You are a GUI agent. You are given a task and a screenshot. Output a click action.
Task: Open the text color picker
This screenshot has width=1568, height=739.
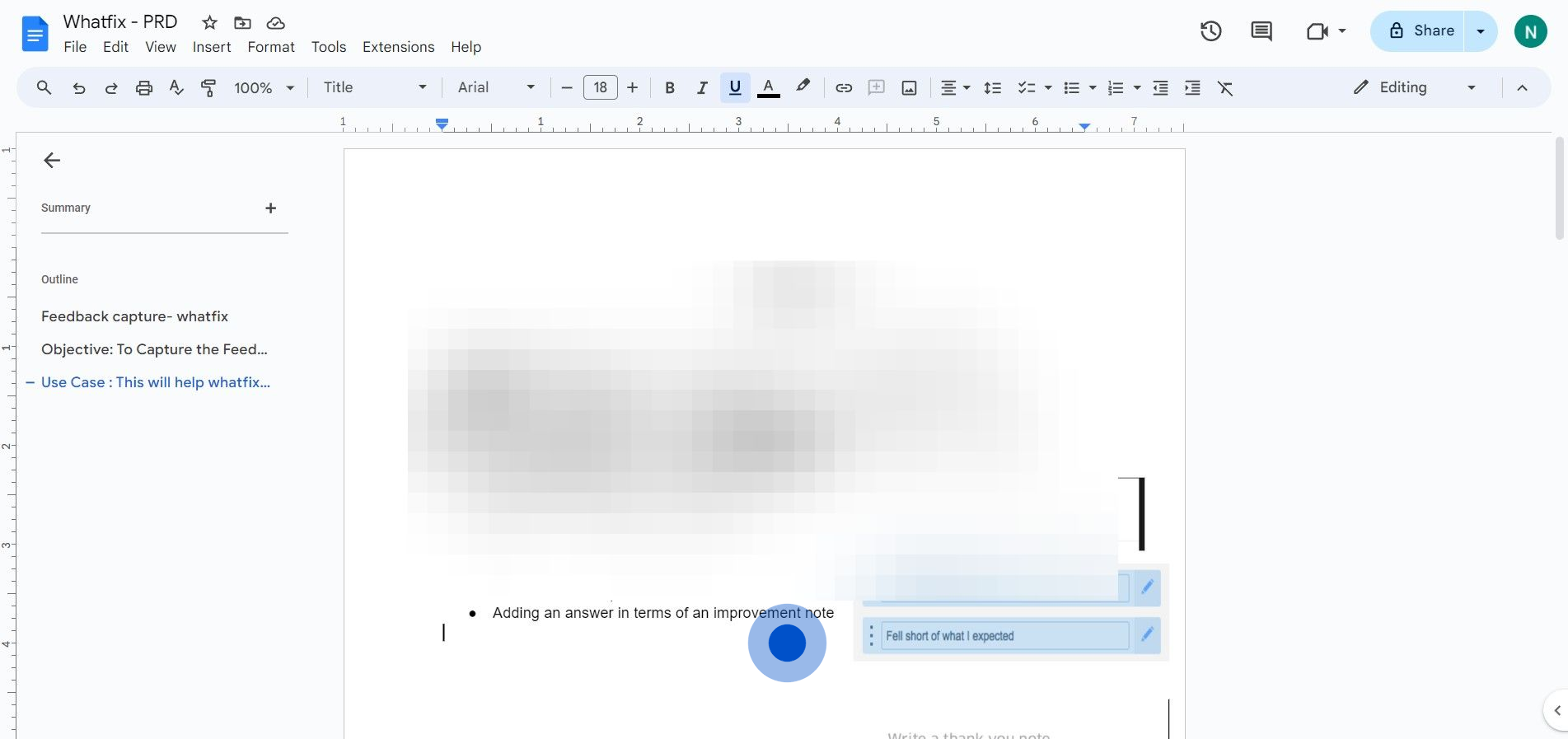769,87
